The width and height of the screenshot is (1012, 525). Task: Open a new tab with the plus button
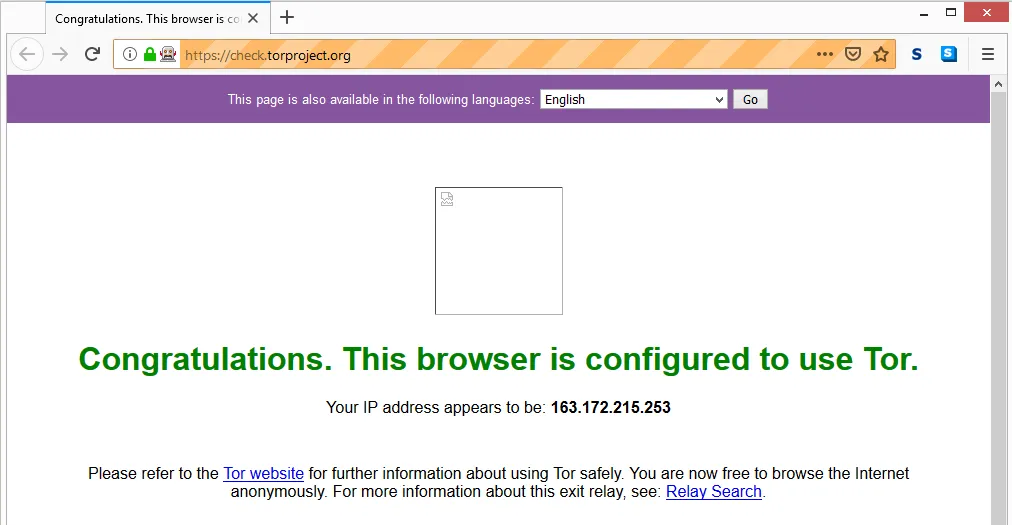[287, 17]
